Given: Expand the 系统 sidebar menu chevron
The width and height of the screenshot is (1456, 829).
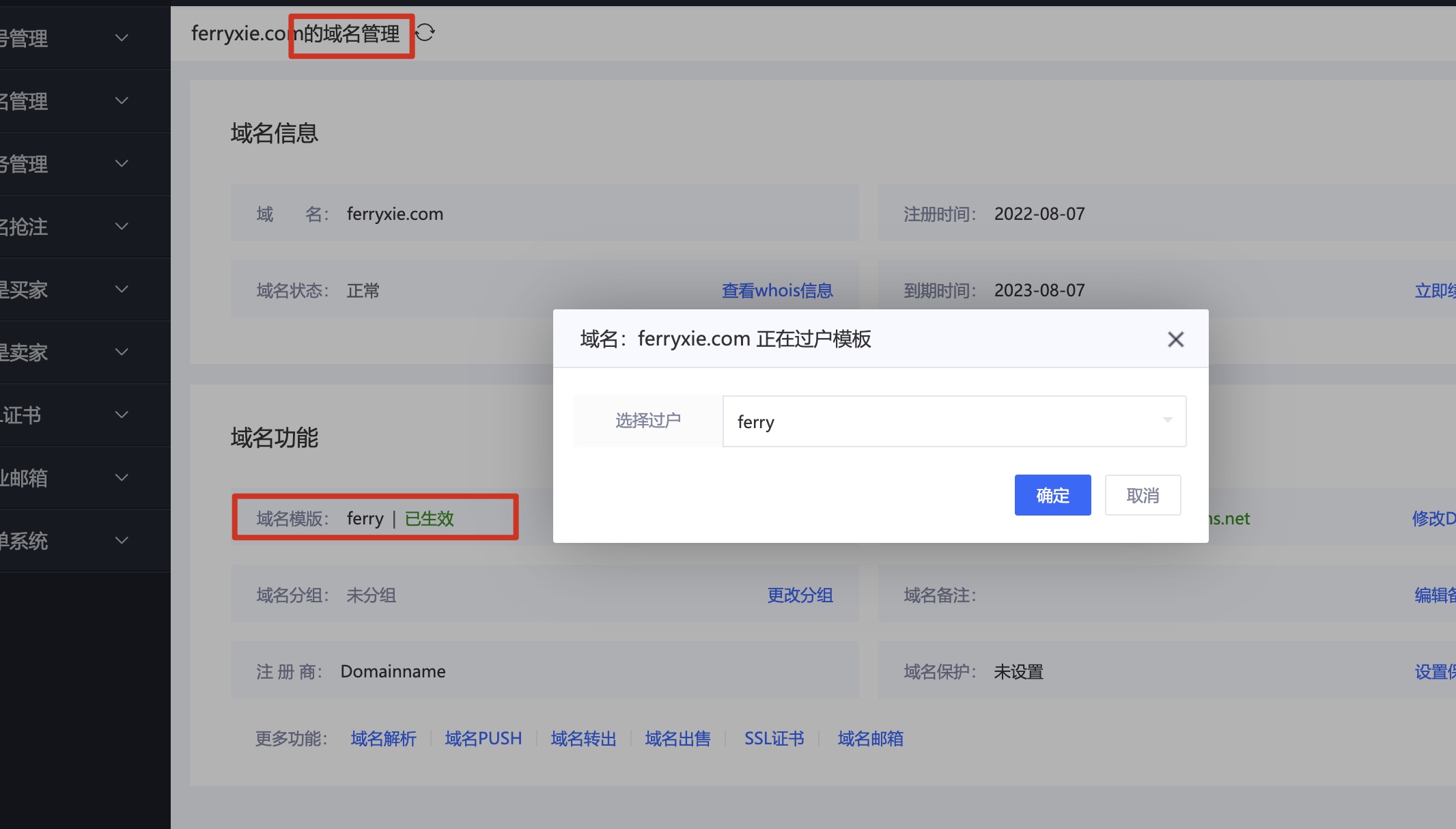Looking at the screenshot, I should click(122, 540).
